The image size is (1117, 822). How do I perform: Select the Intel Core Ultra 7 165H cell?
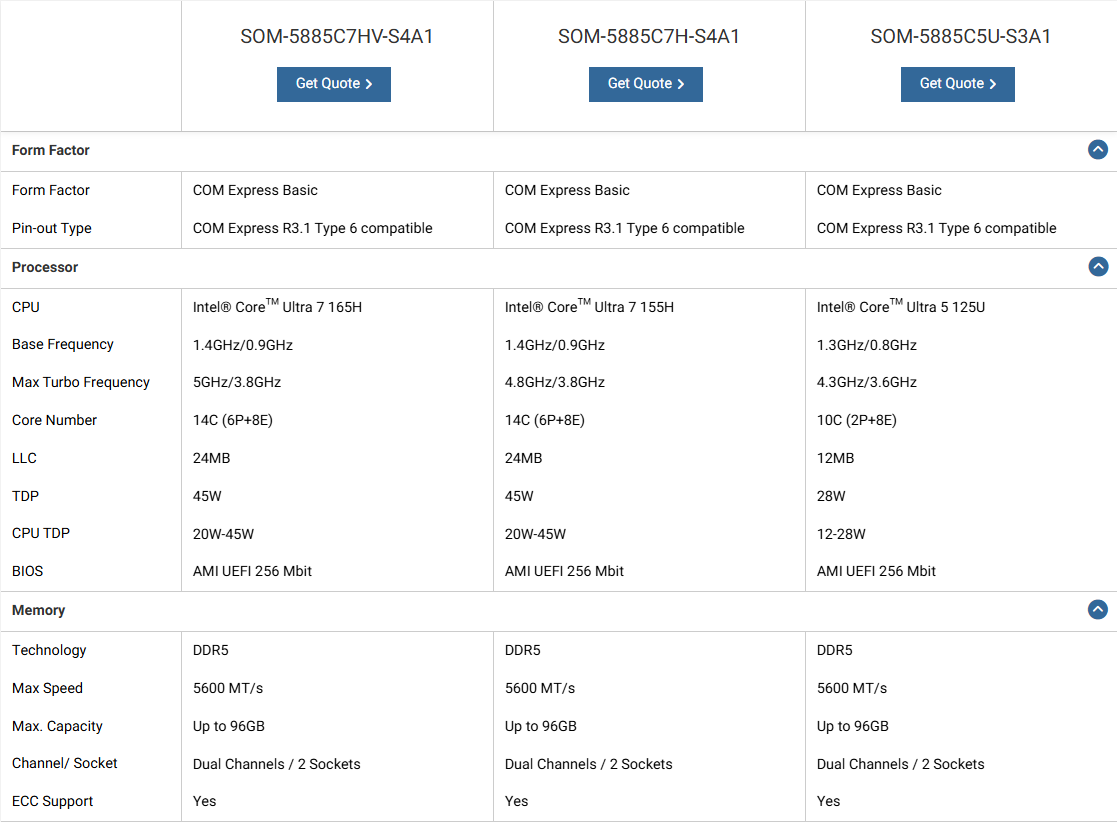pyautogui.click(x=277, y=306)
